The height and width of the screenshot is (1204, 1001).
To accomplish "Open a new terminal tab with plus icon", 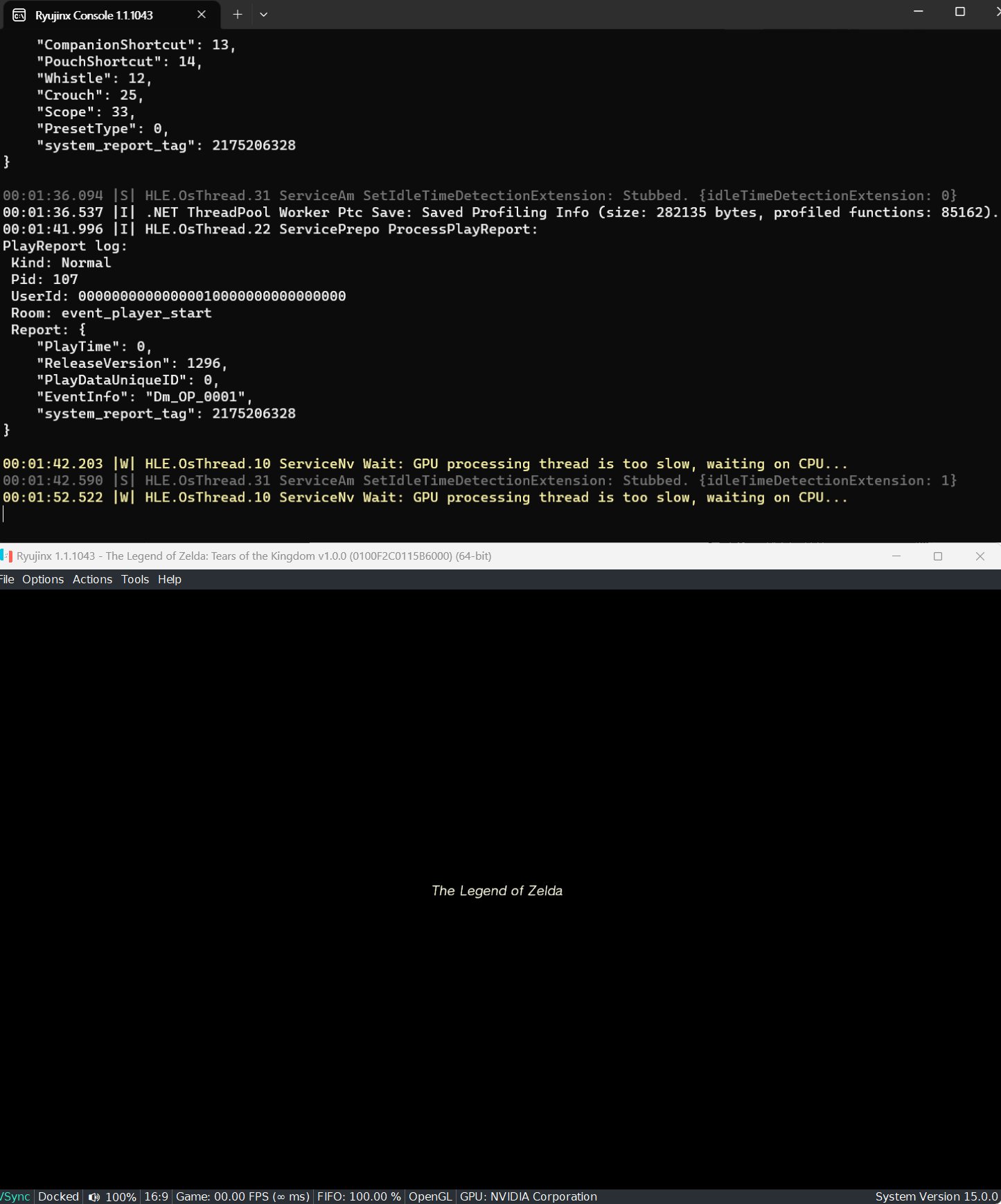I will pyautogui.click(x=237, y=15).
